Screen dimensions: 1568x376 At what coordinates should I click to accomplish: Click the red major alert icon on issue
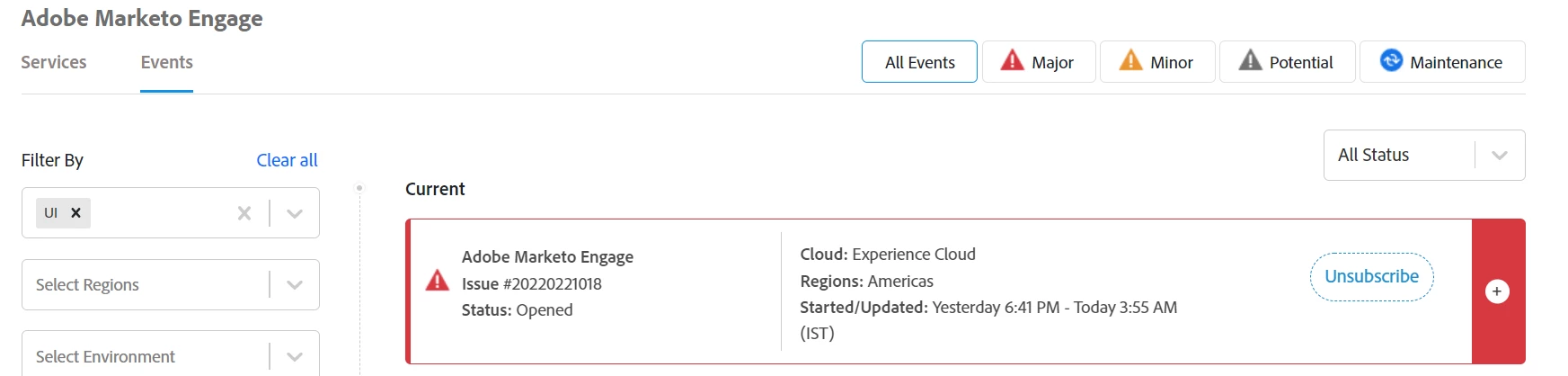[438, 281]
